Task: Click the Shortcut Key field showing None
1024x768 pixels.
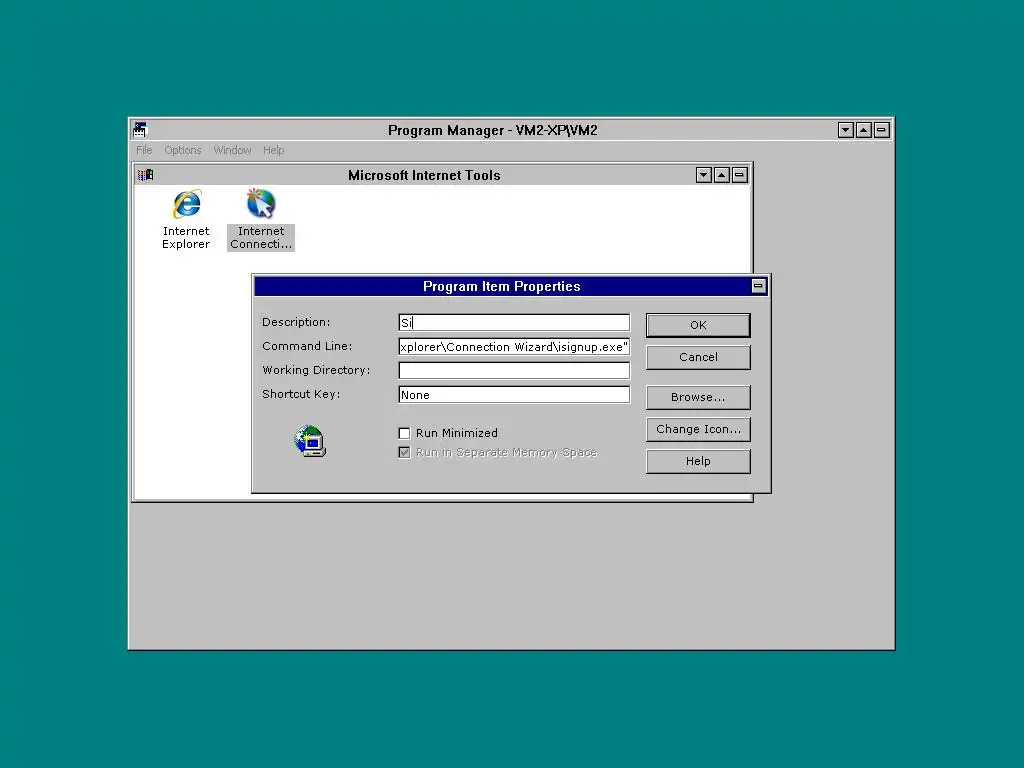Action: click(x=514, y=394)
